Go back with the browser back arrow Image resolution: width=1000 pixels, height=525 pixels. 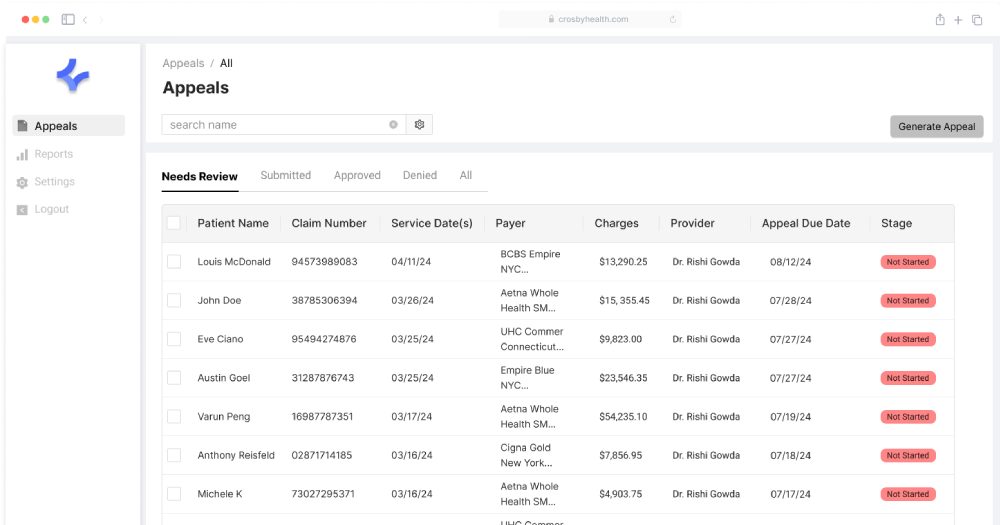point(85,20)
